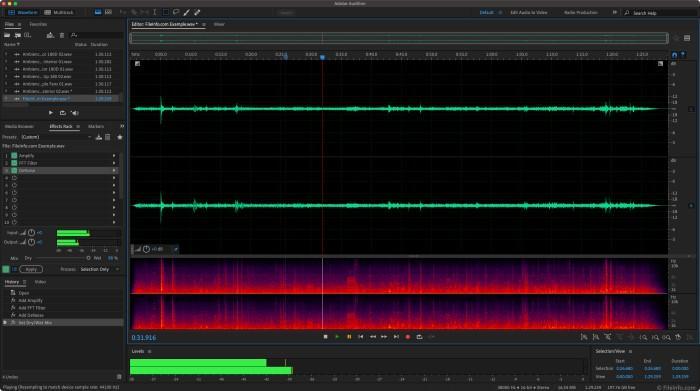Select the Default workspace
This screenshot has height=391, width=700.
tap(487, 12)
